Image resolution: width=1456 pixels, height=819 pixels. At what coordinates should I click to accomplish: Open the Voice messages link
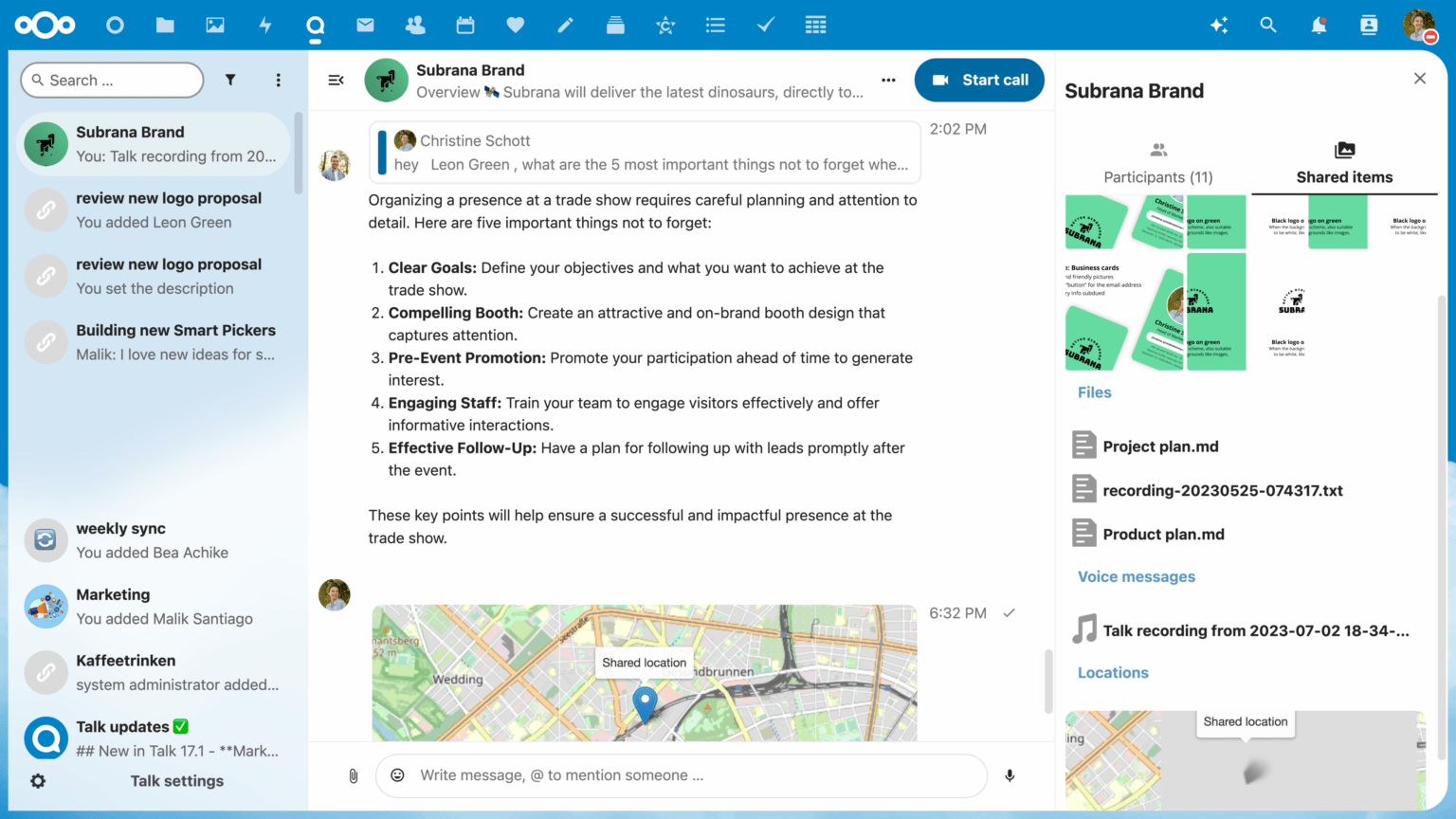(x=1137, y=576)
